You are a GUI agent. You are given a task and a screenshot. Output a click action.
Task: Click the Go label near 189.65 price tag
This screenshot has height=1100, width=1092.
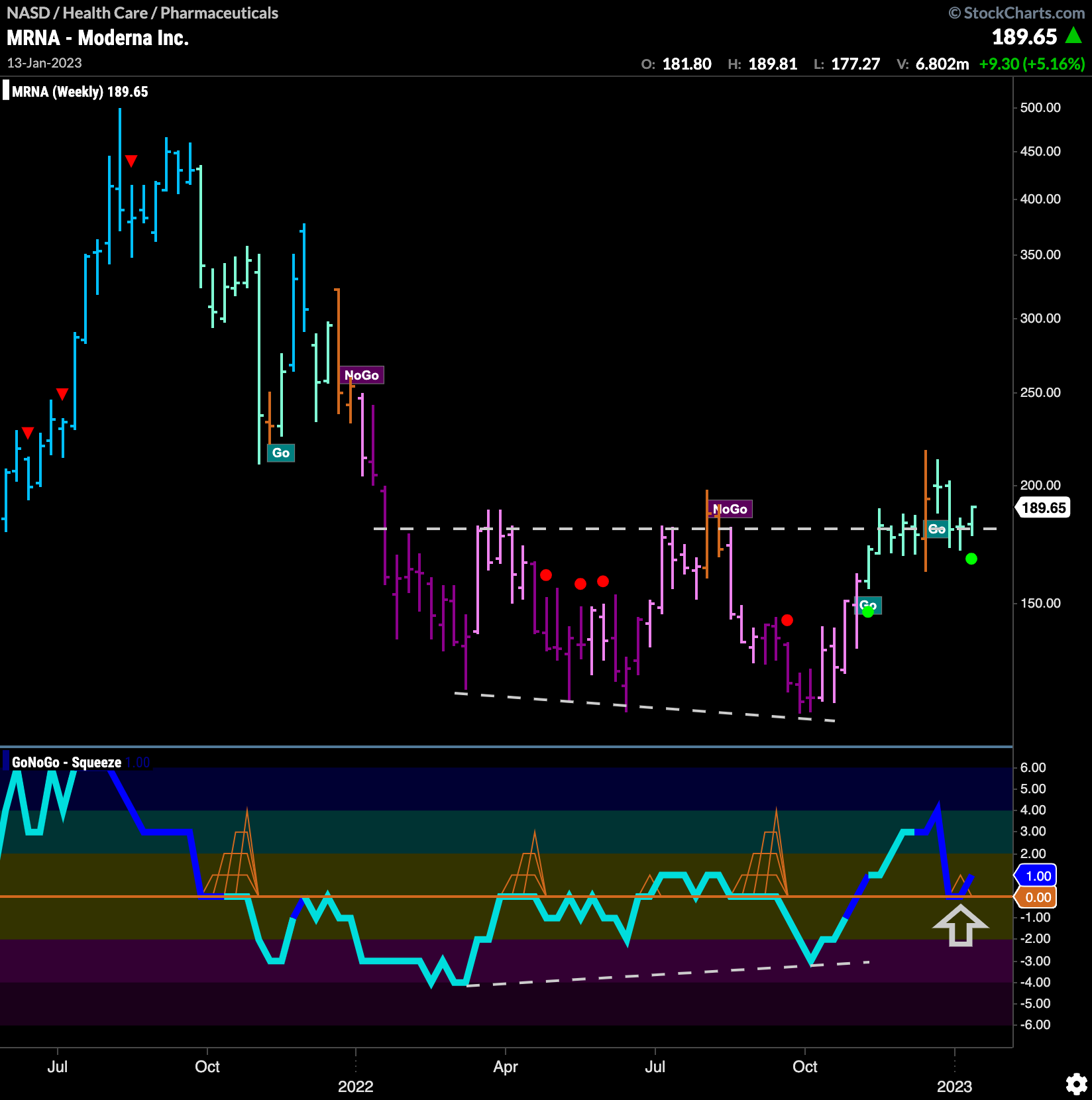click(x=936, y=529)
